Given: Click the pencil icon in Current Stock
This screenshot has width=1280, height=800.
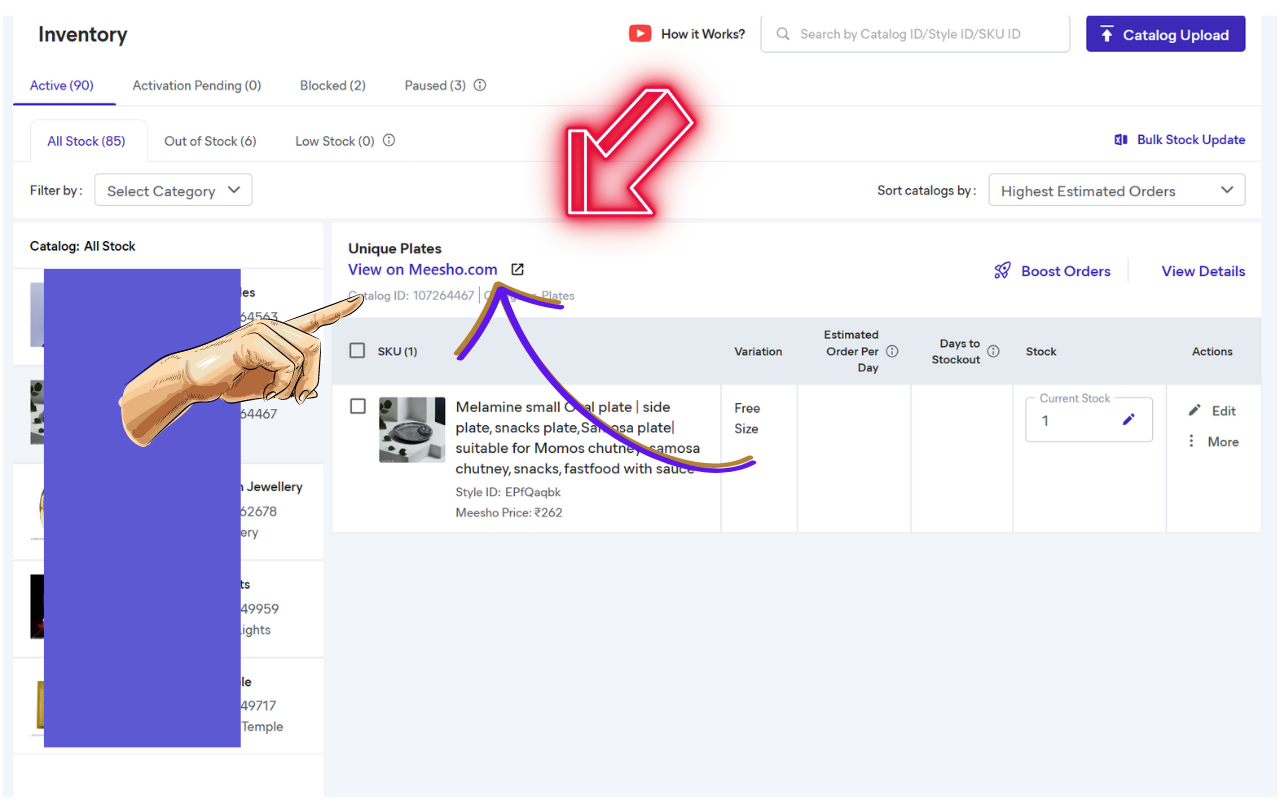Looking at the screenshot, I should (1128, 420).
